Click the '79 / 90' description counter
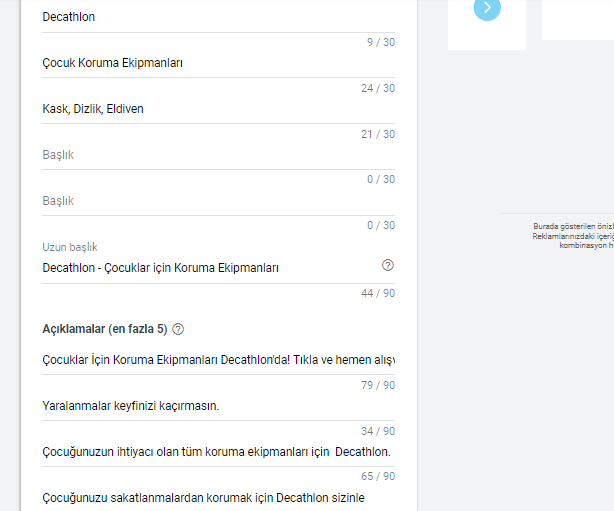Viewport: 614px width, 511px height. coord(377,385)
